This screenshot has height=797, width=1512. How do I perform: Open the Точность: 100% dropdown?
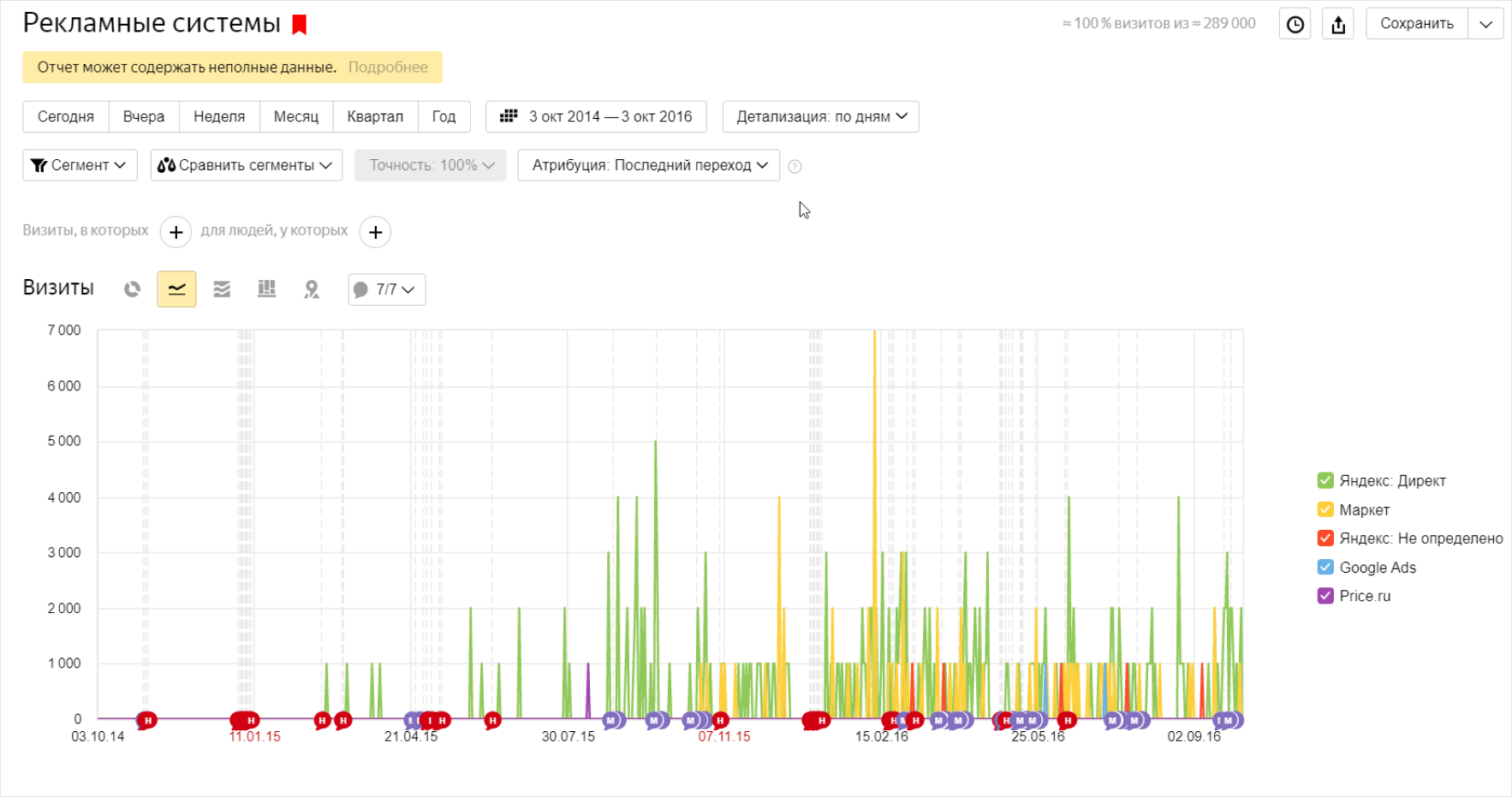pos(431,165)
